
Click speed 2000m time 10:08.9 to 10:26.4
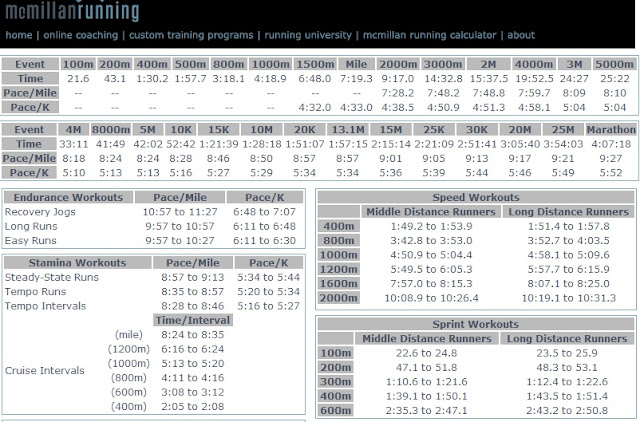[x=431, y=298]
